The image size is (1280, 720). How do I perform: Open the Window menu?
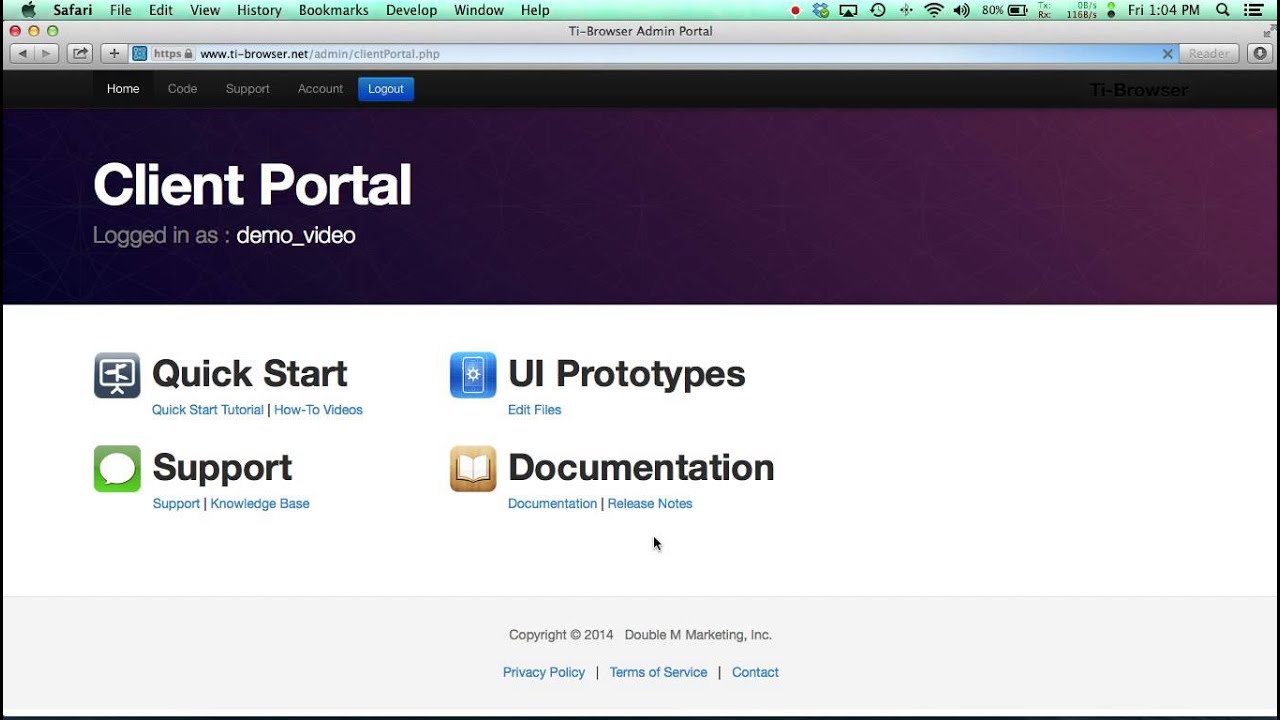pyautogui.click(x=478, y=10)
